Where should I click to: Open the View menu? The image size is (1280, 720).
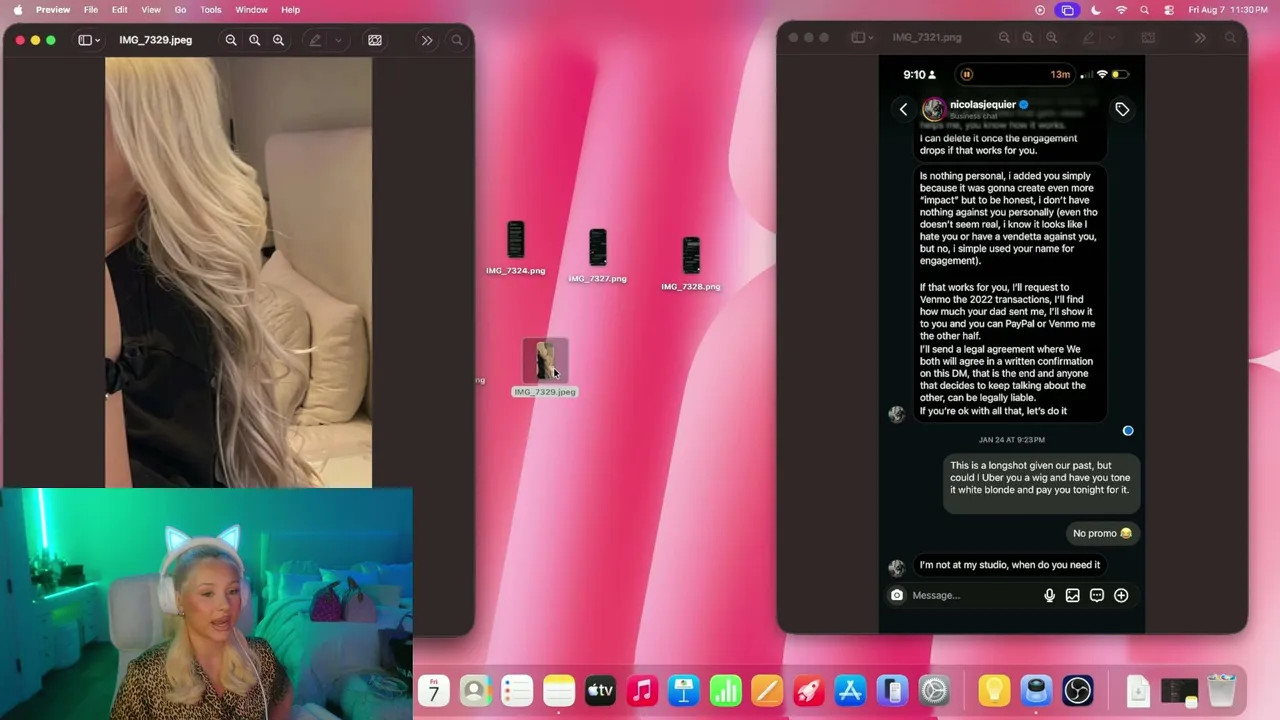[151, 10]
